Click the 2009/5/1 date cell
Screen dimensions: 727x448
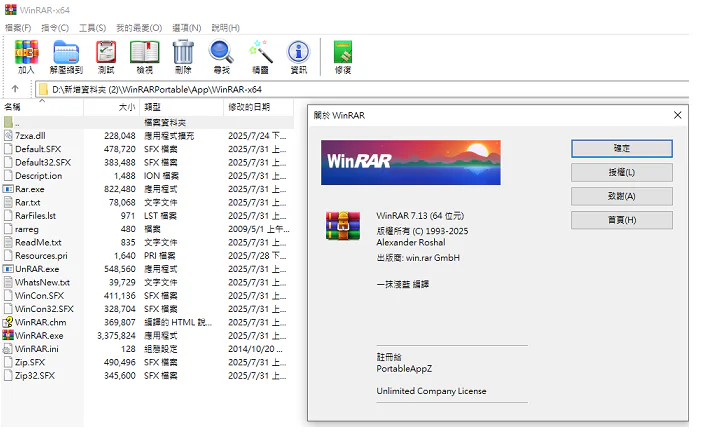coord(258,229)
